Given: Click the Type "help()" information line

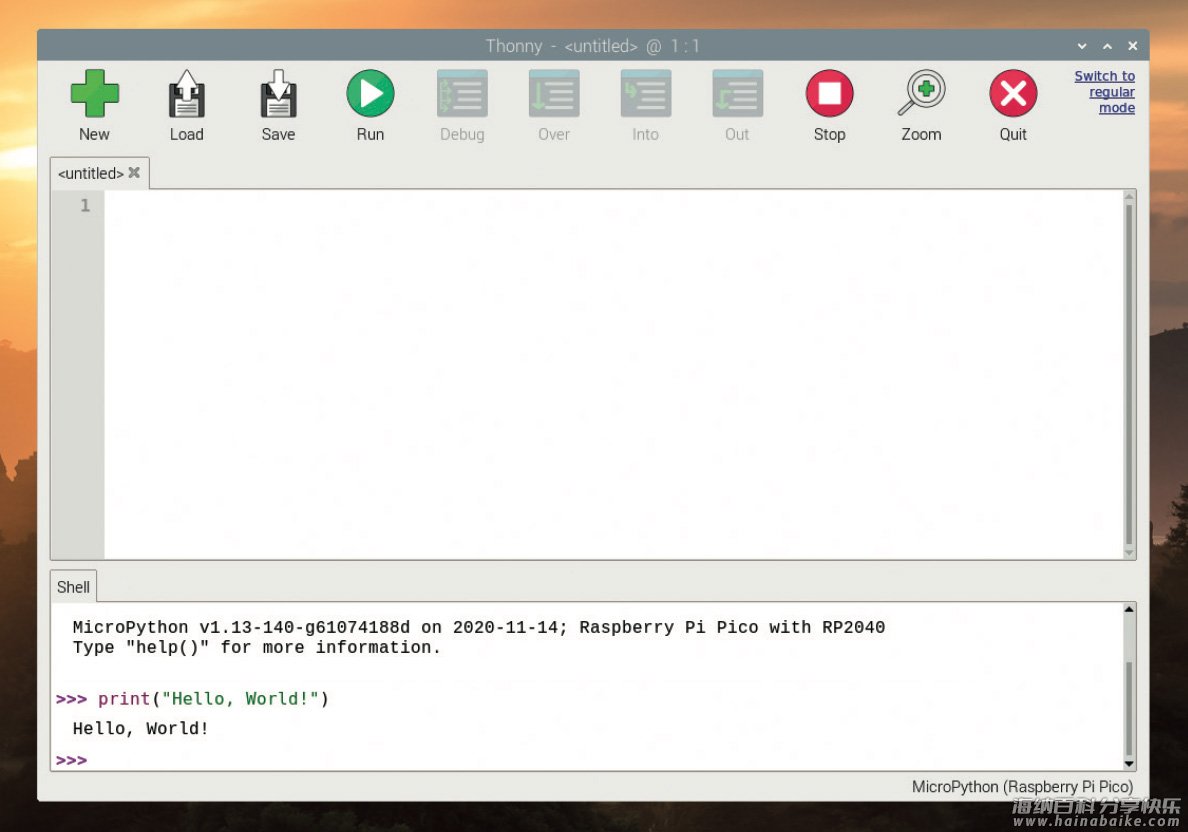Looking at the screenshot, I should click(256, 648).
